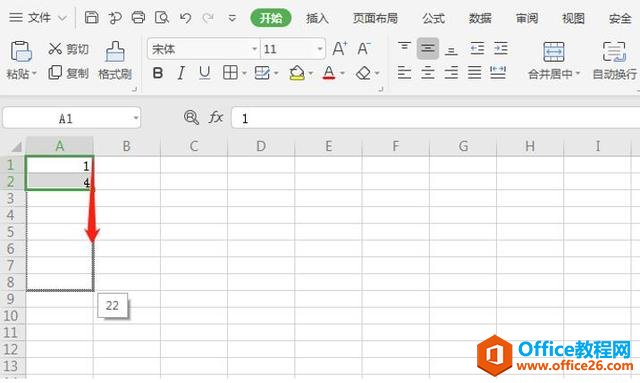Click distributed alignment icon
640x383 pixels.
[x=498, y=73]
